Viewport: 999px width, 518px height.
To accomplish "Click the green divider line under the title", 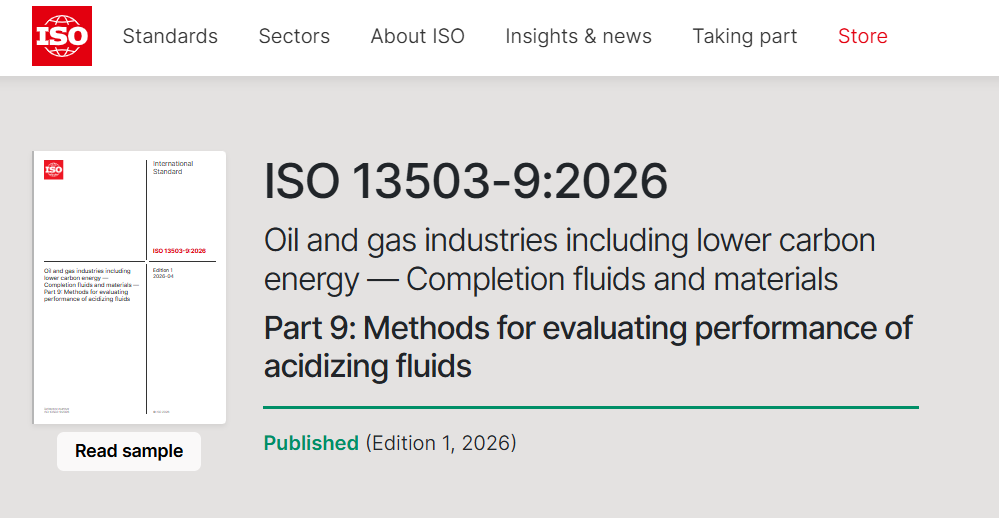I will pyautogui.click(x=590, y=407).
